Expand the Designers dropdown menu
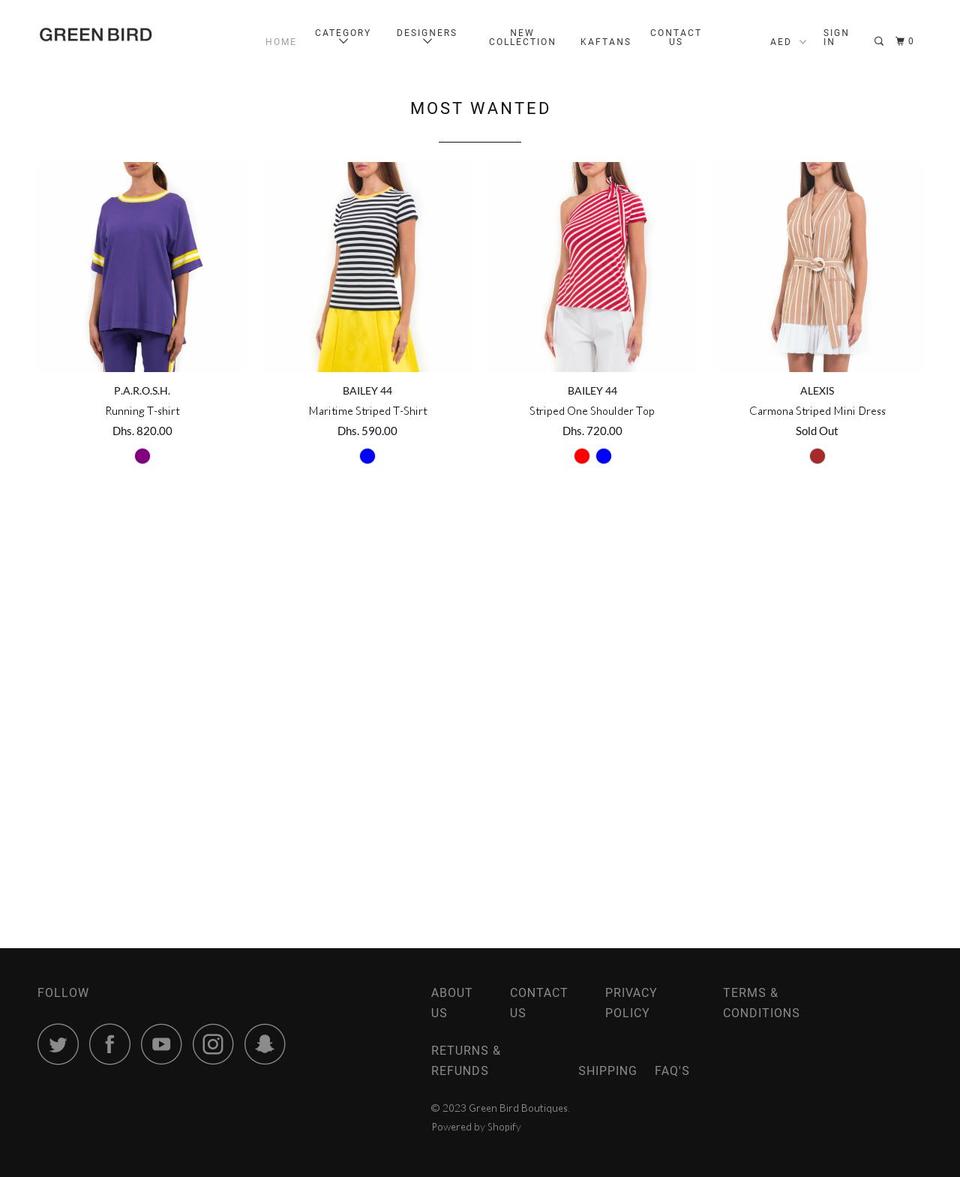Screen dimensions: 960x1177 pyautogui.click(x=426, y=37)
